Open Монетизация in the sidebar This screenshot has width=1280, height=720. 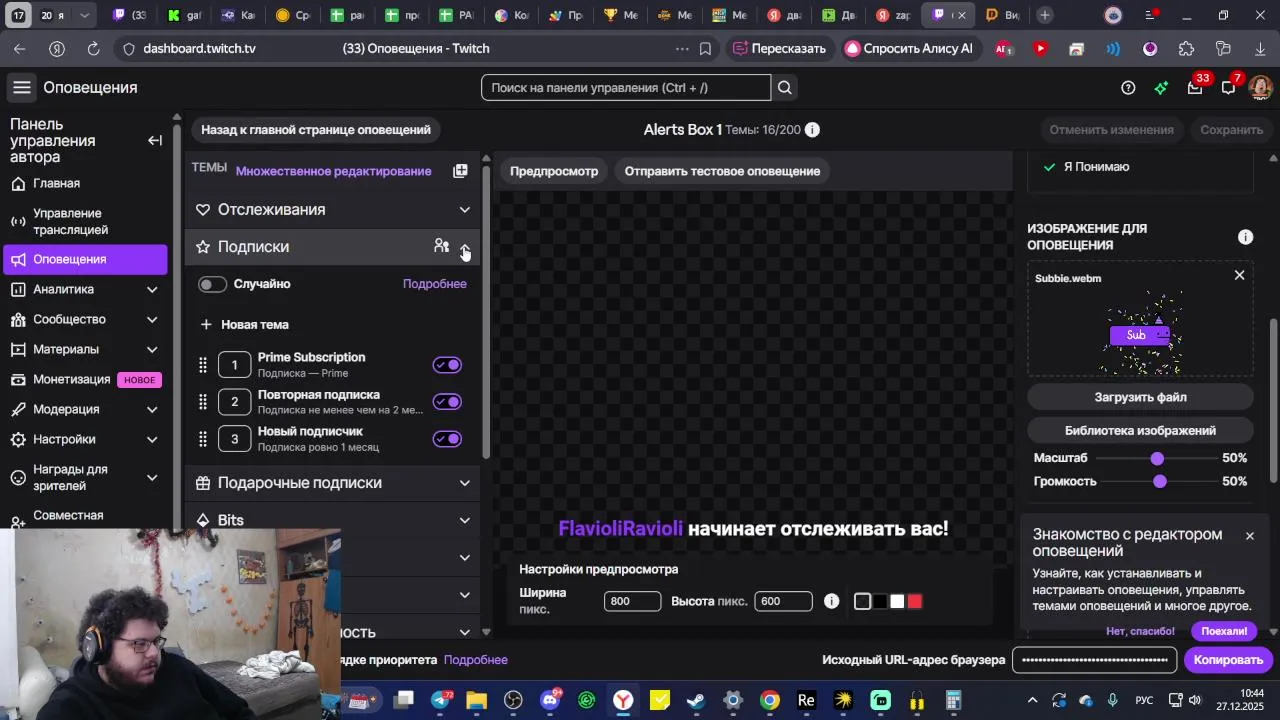[x=85, y=379]
